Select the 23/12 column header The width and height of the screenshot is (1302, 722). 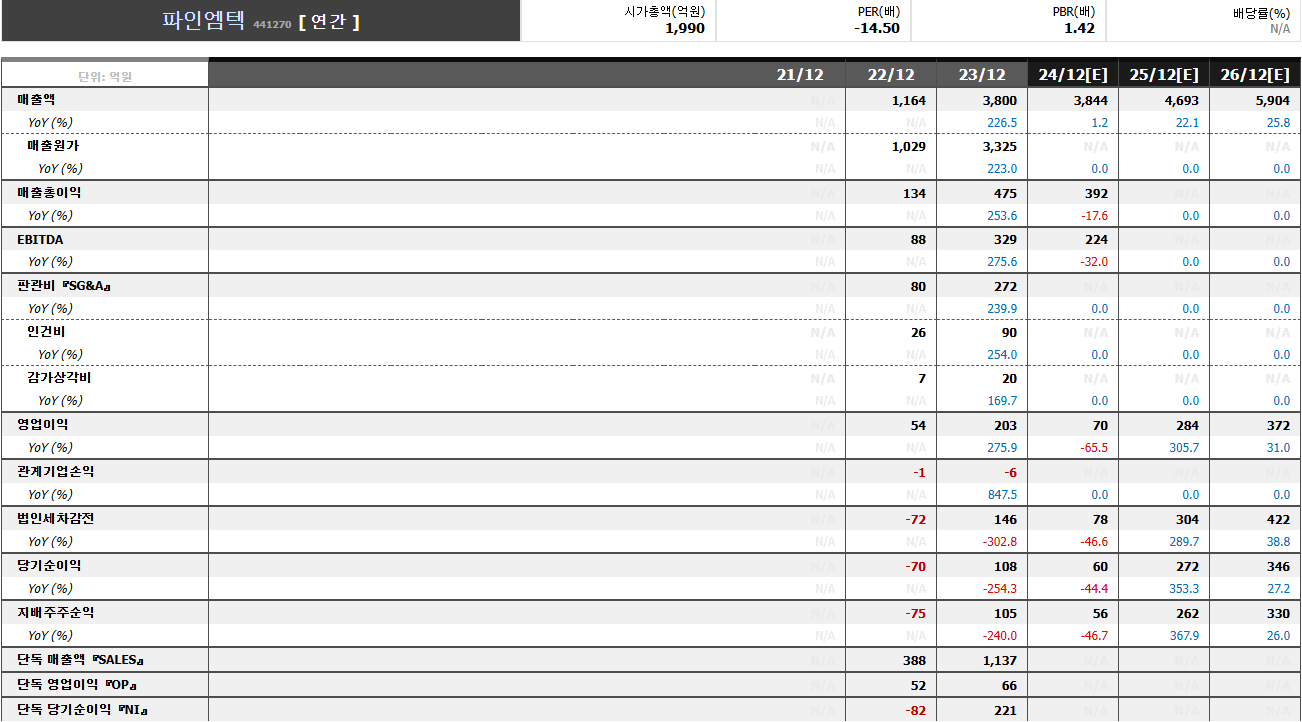click(981, 75)
